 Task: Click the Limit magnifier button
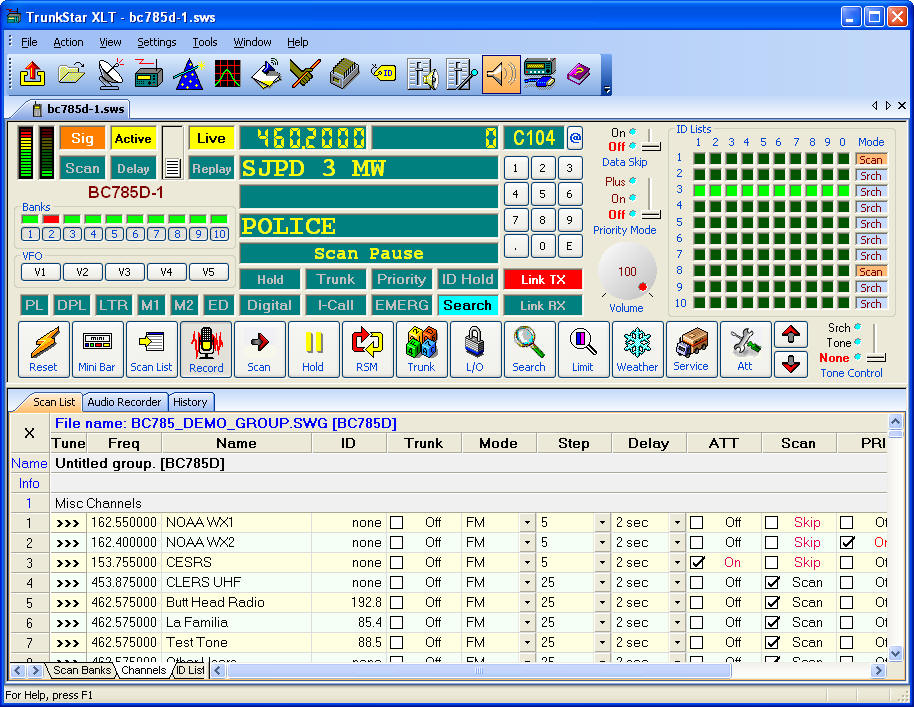point(583,350)
